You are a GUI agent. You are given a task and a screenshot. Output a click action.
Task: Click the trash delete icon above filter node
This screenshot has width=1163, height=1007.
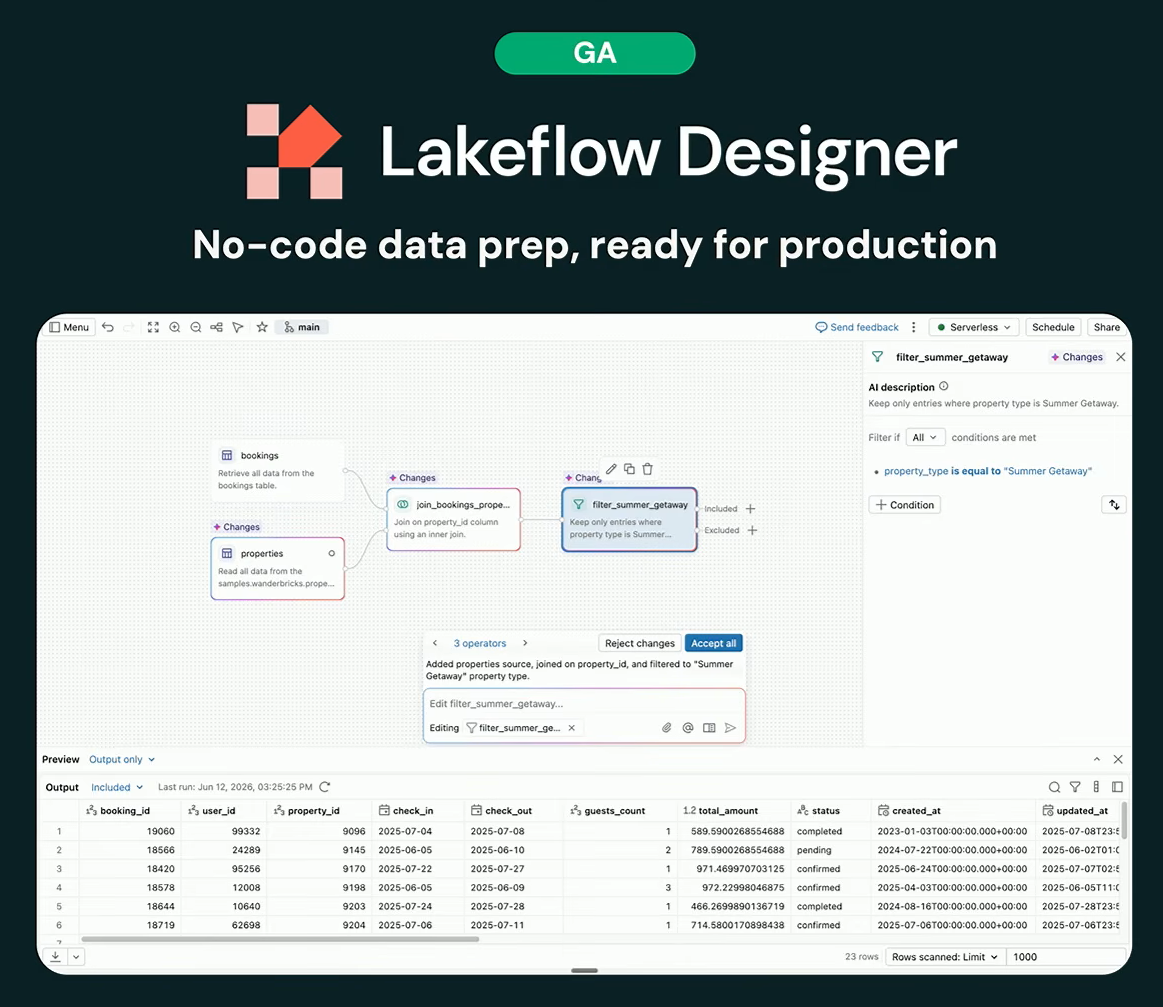click(x=648, y=469)
